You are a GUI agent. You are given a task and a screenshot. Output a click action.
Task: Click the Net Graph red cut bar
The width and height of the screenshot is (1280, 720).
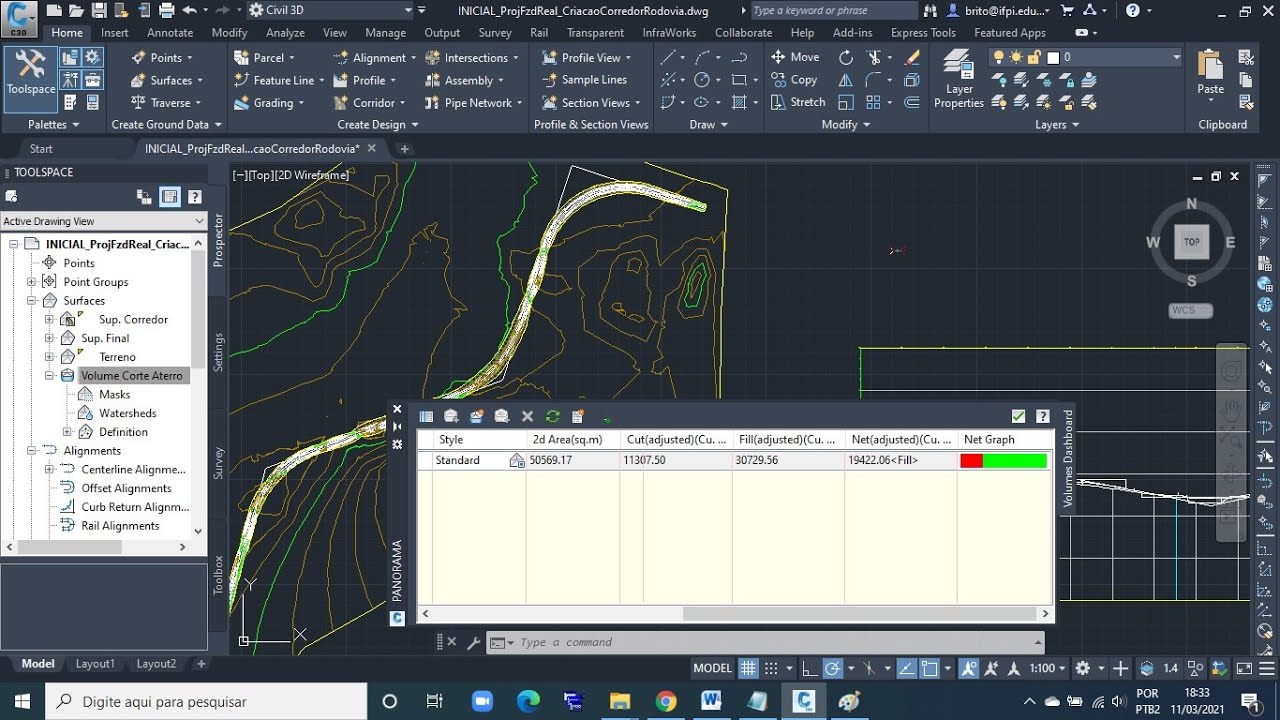(x=971, y=461)
